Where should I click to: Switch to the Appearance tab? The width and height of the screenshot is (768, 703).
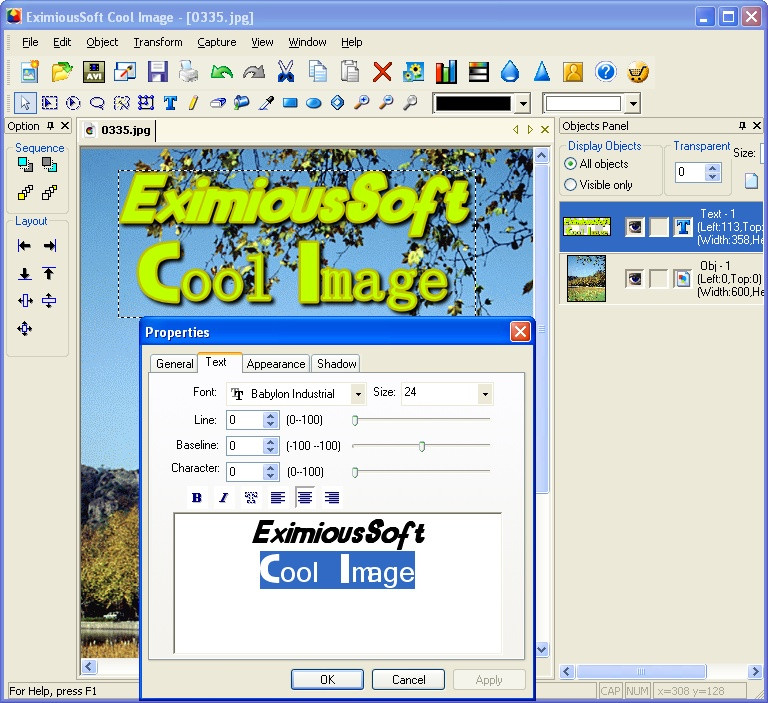click(x=276, y=364)
